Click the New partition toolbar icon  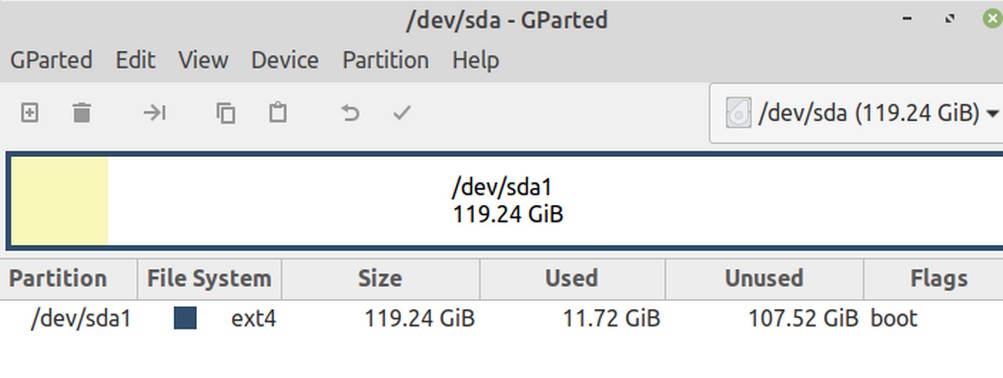[29, 113]
